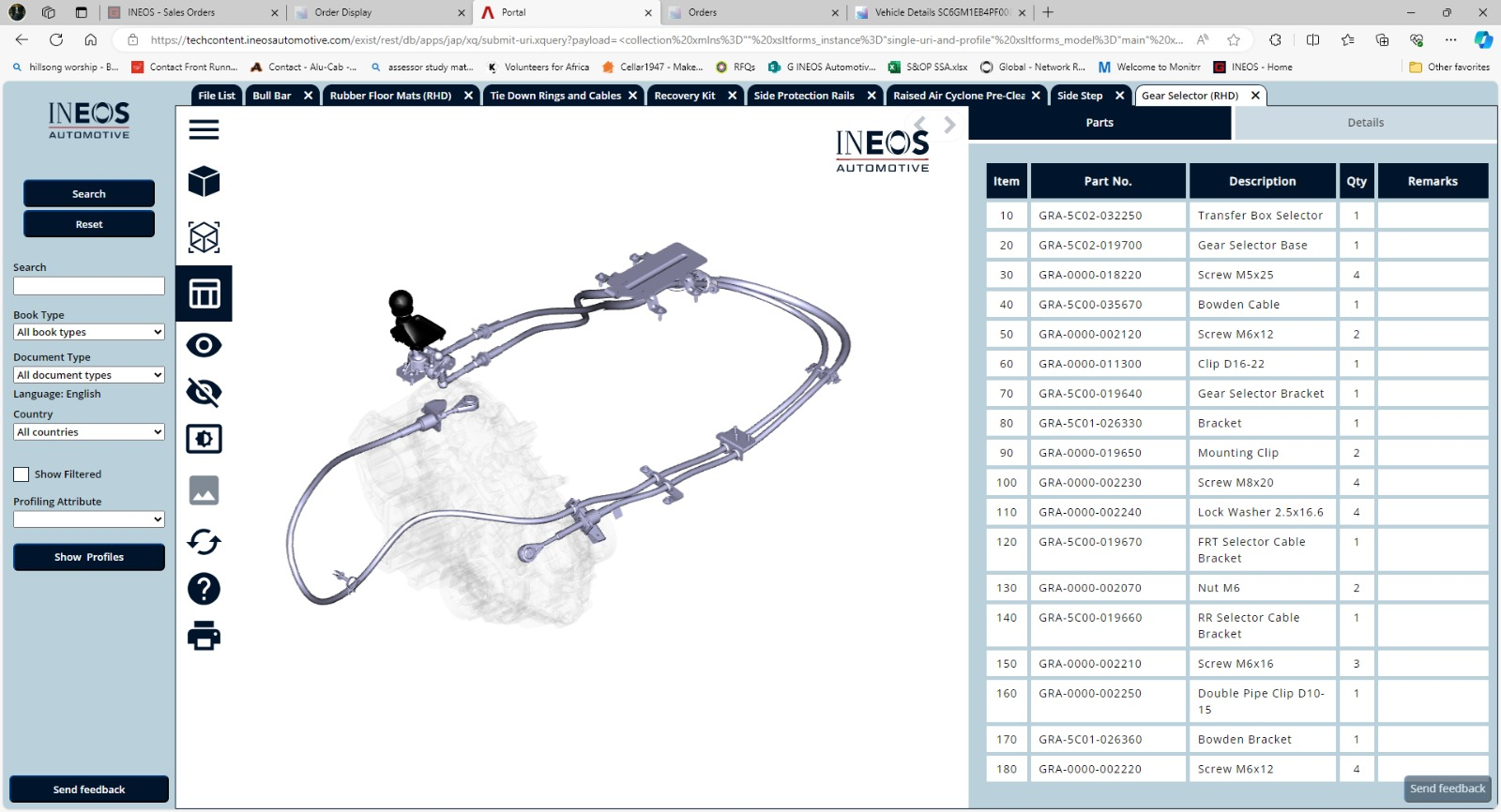Switch to the Details tab
The height and width of the screenshot is (812, 1501).
click(x=1365, y=123)
